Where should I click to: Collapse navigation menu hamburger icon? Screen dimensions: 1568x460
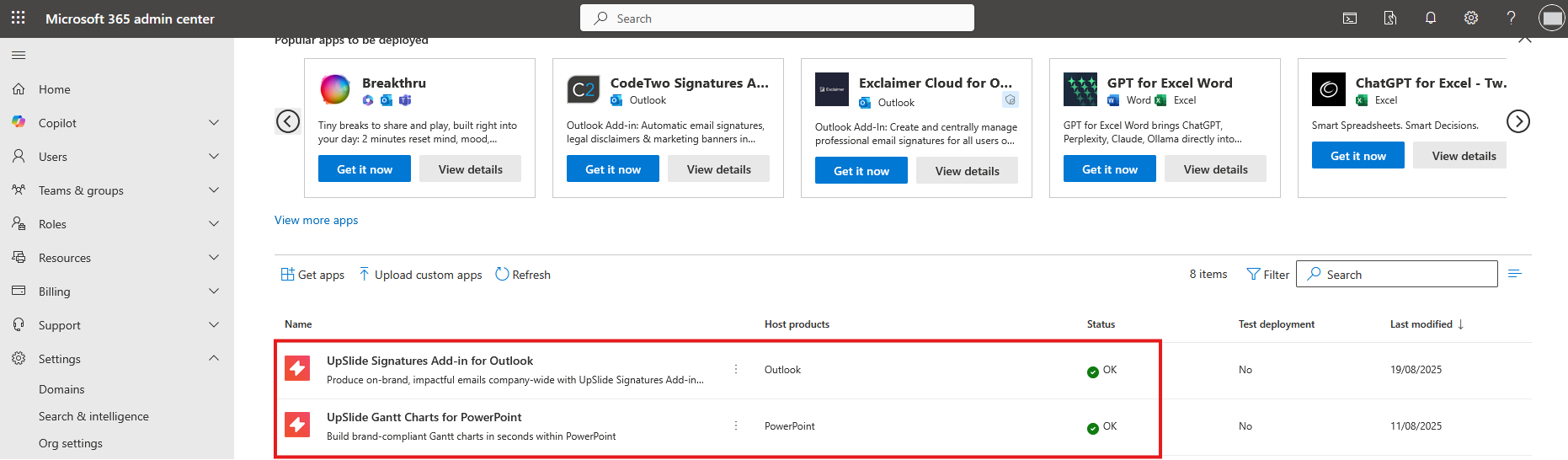tap(19, 55)
